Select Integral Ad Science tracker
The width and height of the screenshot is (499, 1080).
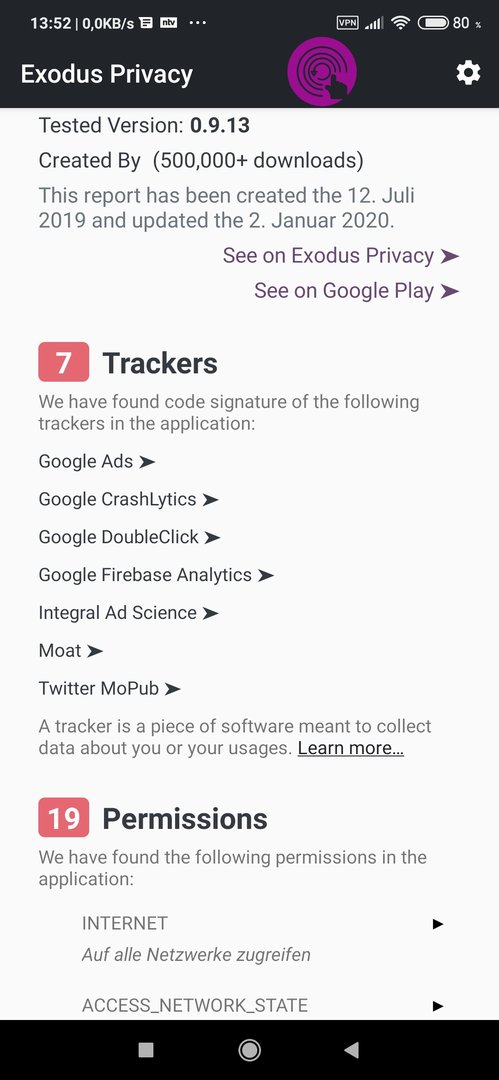129,613
